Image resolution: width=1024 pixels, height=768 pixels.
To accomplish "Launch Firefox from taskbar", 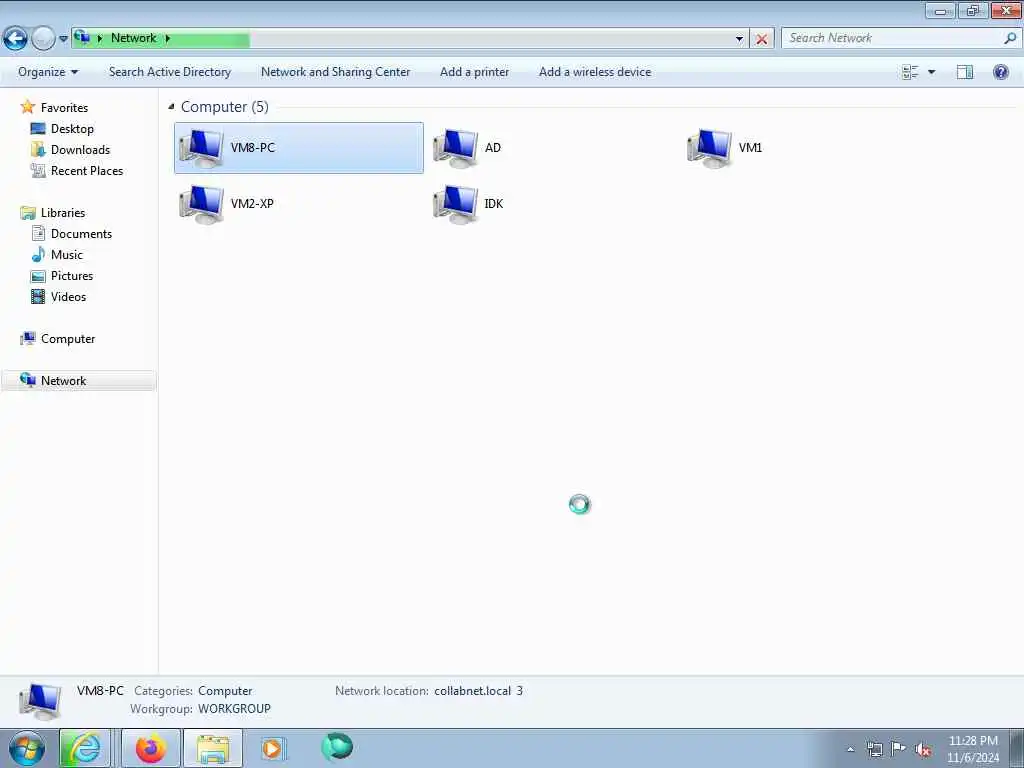I will point(151,748).
